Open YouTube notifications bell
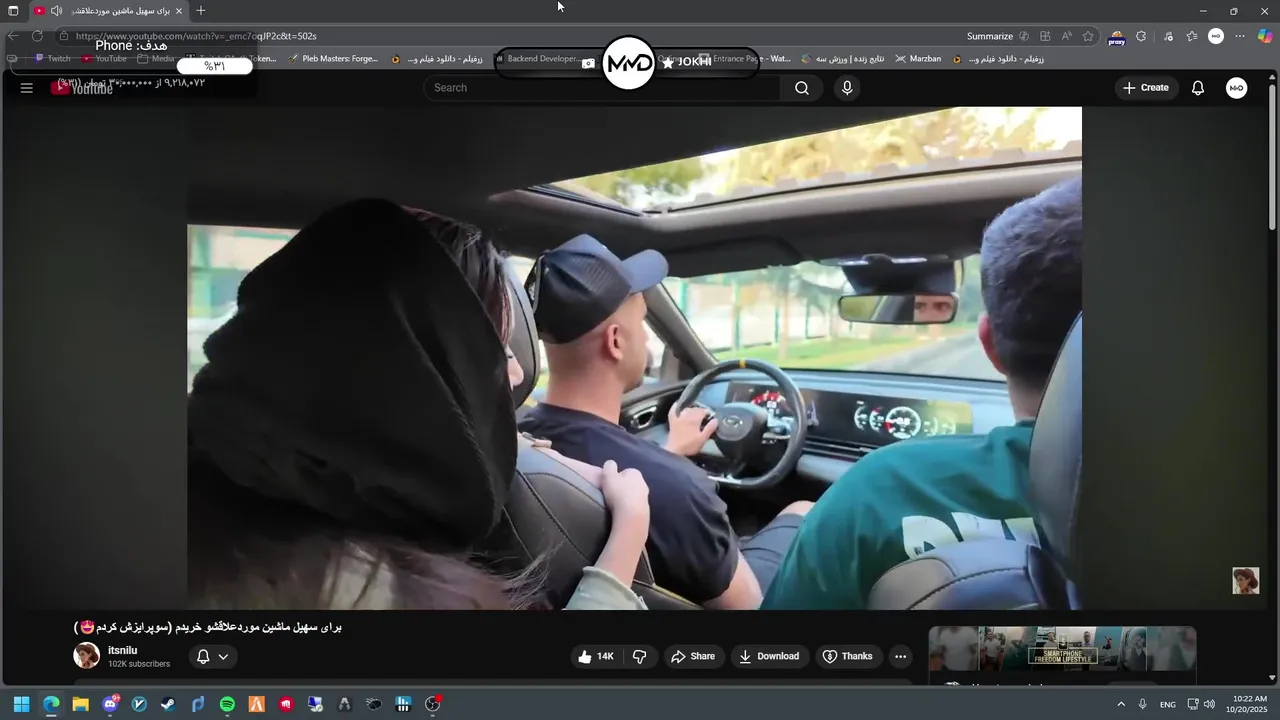Image resolution: width=1280 pixels, height=720 pixels. pos(1198,88)
